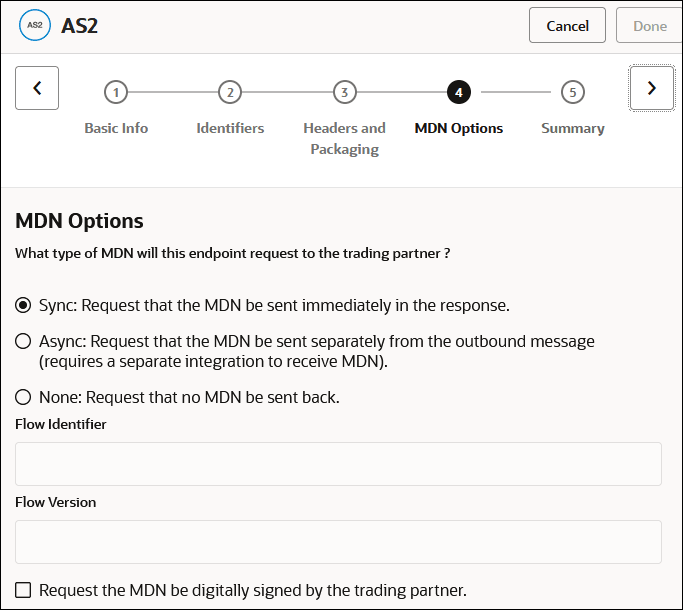
Task: Open Headers and Packaging step
Action: tap(344, 138)
